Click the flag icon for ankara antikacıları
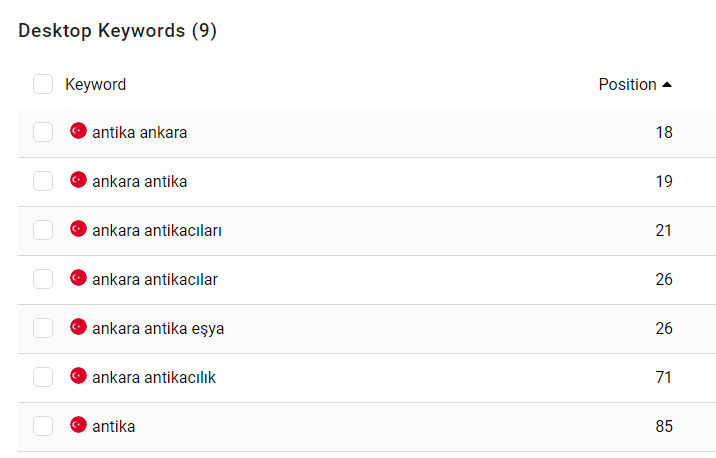Viewport: 716px width, 458px height. pos(78,229)
